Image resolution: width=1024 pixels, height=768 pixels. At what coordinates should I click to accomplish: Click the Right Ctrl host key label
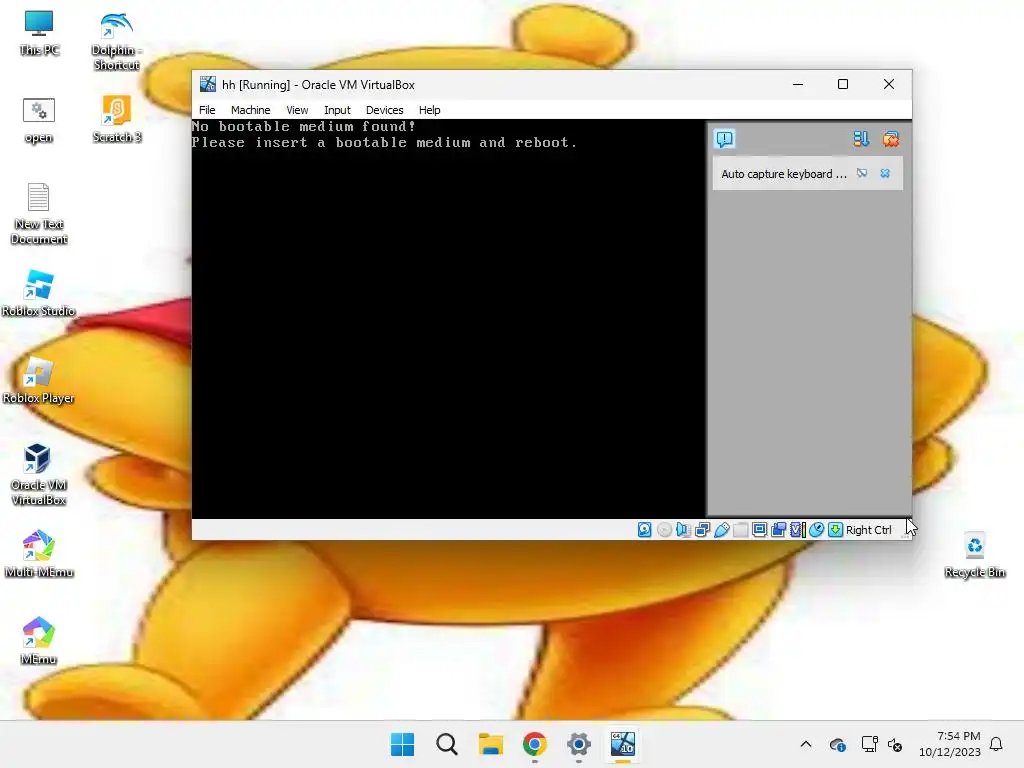coord(869,530)
